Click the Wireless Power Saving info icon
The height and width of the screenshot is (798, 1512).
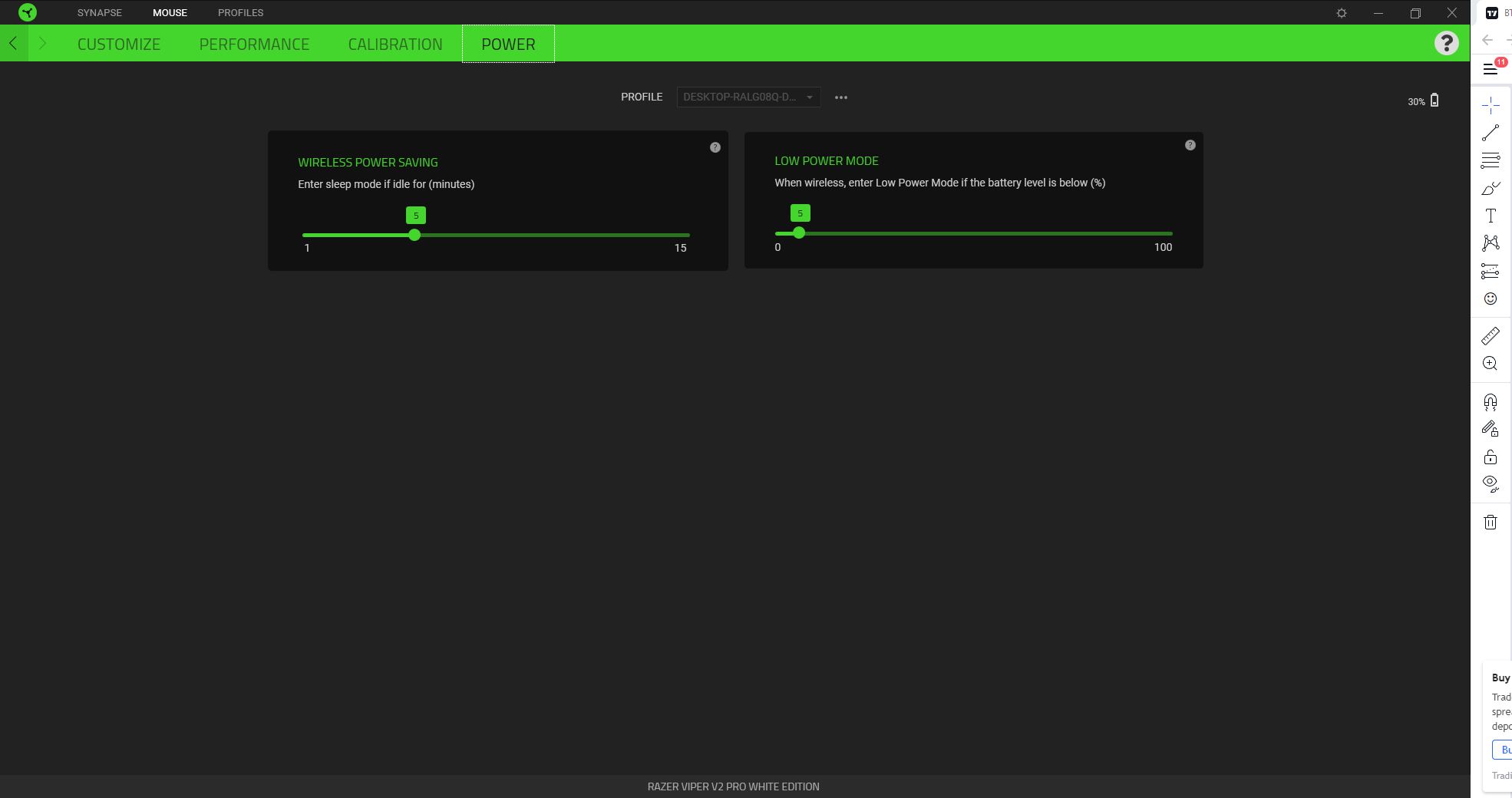715,147
